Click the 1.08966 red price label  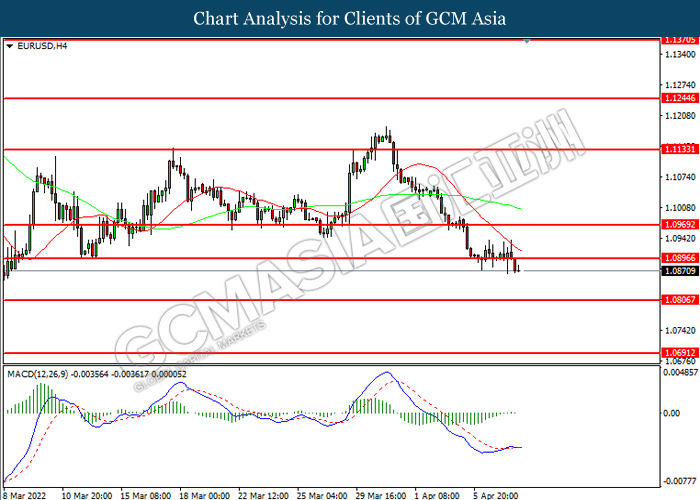(680, 258)
